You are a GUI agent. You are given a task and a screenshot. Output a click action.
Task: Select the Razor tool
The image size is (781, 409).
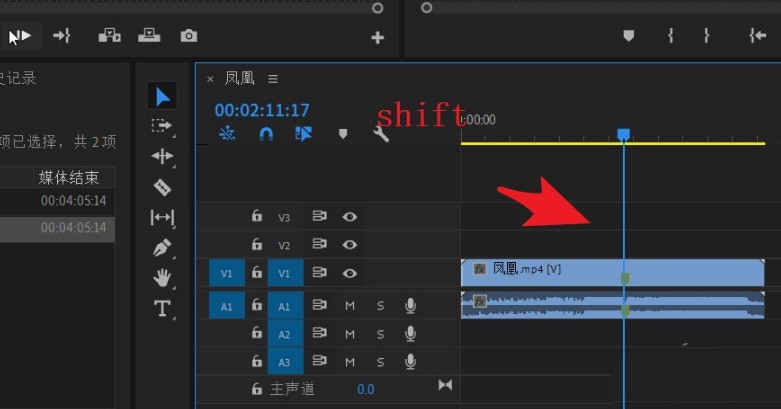click(x=162, y=187)
